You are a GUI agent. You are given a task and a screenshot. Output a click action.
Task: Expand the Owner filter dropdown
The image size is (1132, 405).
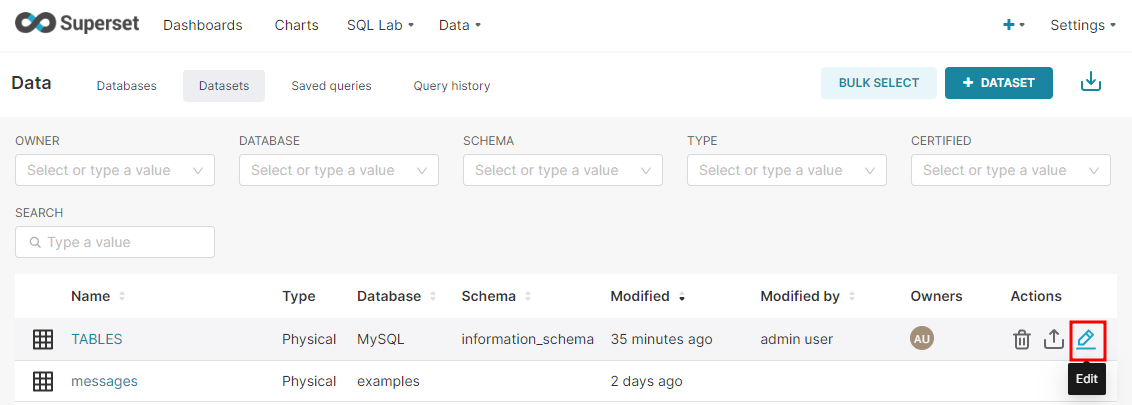pos(115,170)
